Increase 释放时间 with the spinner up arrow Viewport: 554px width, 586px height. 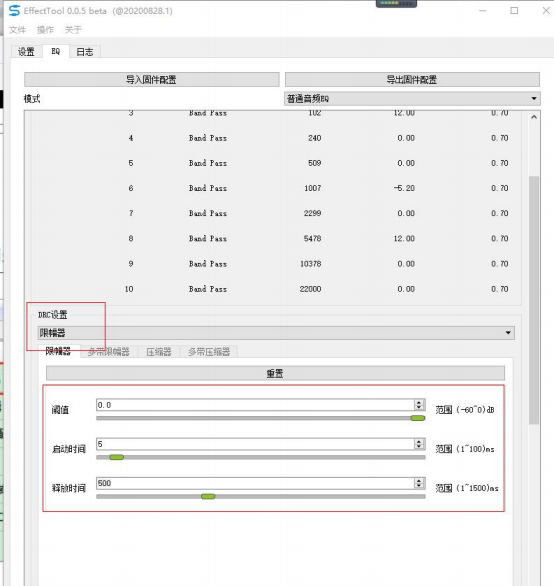[x=419, y=481]
